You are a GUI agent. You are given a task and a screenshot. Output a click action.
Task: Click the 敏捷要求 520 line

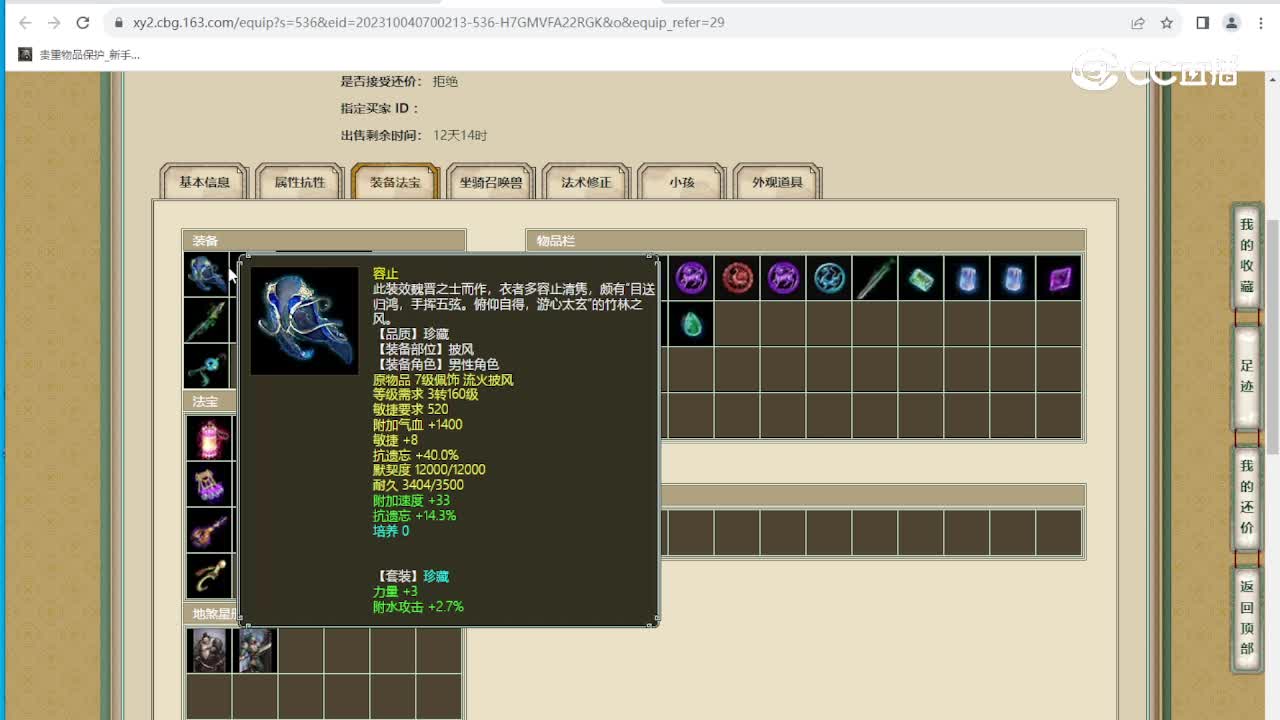410,409
